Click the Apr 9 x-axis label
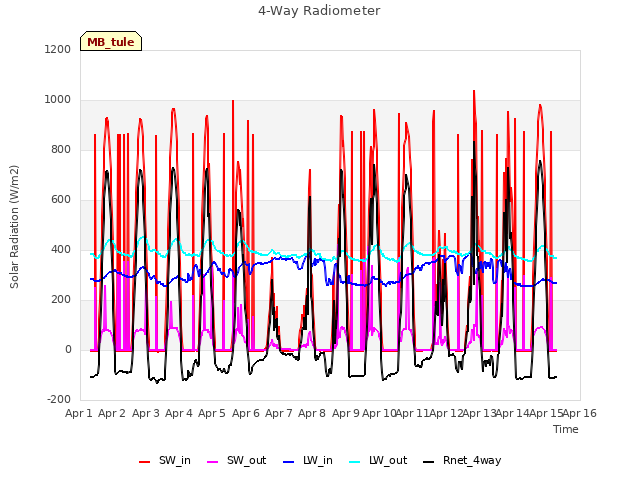The width and height of the screenshot is (640, 480). click(346, 413)
